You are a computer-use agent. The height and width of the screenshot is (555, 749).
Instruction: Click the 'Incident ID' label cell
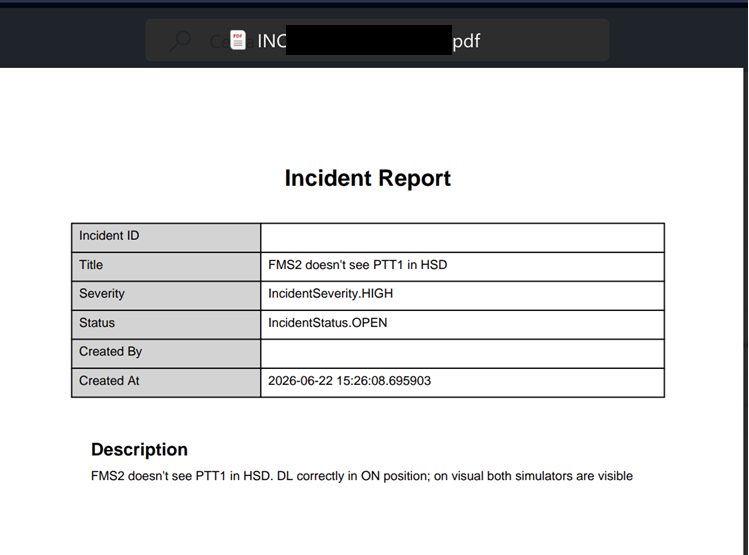[166, 237]
